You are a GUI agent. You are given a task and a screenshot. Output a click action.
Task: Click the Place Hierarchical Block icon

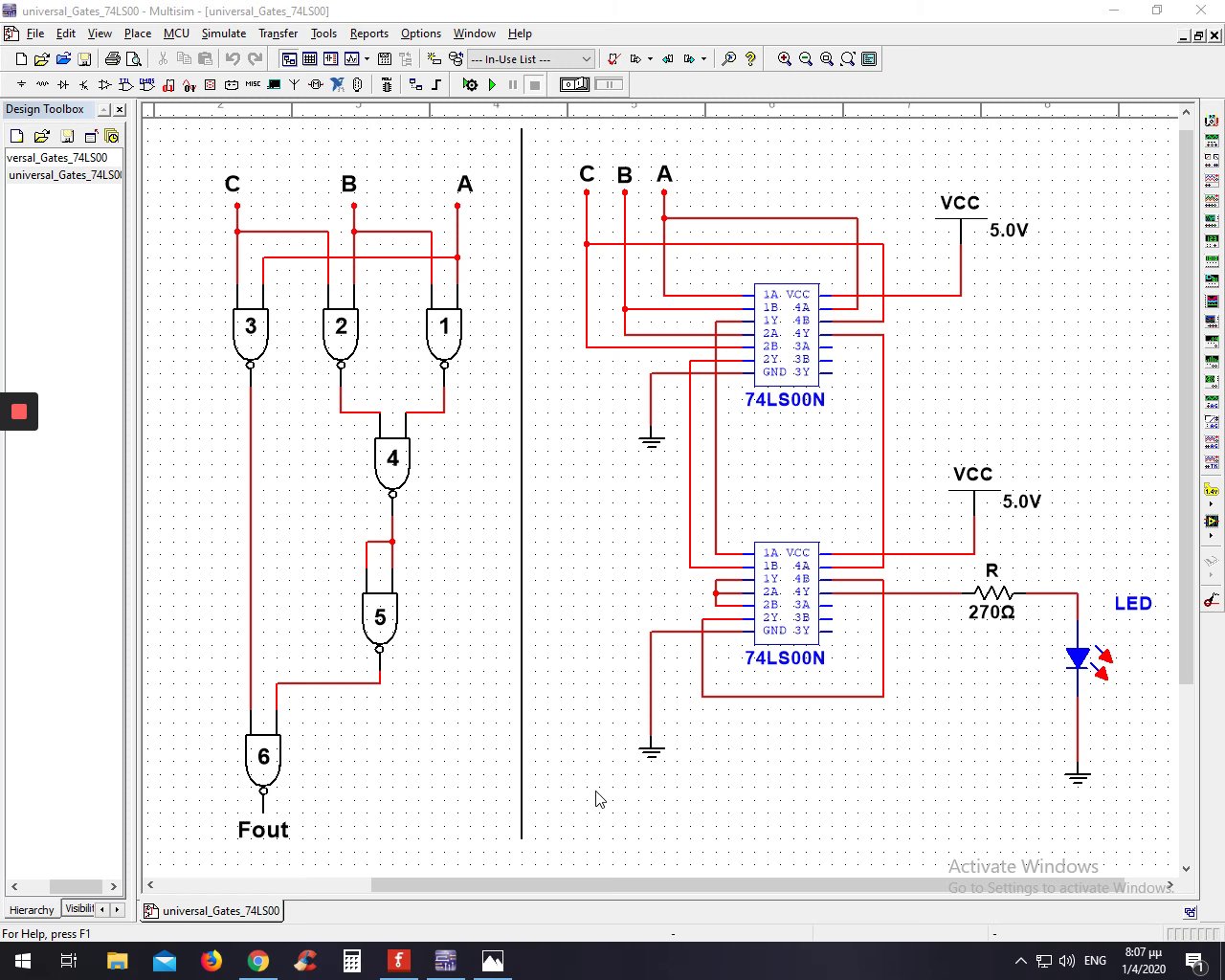click(415, 85)
